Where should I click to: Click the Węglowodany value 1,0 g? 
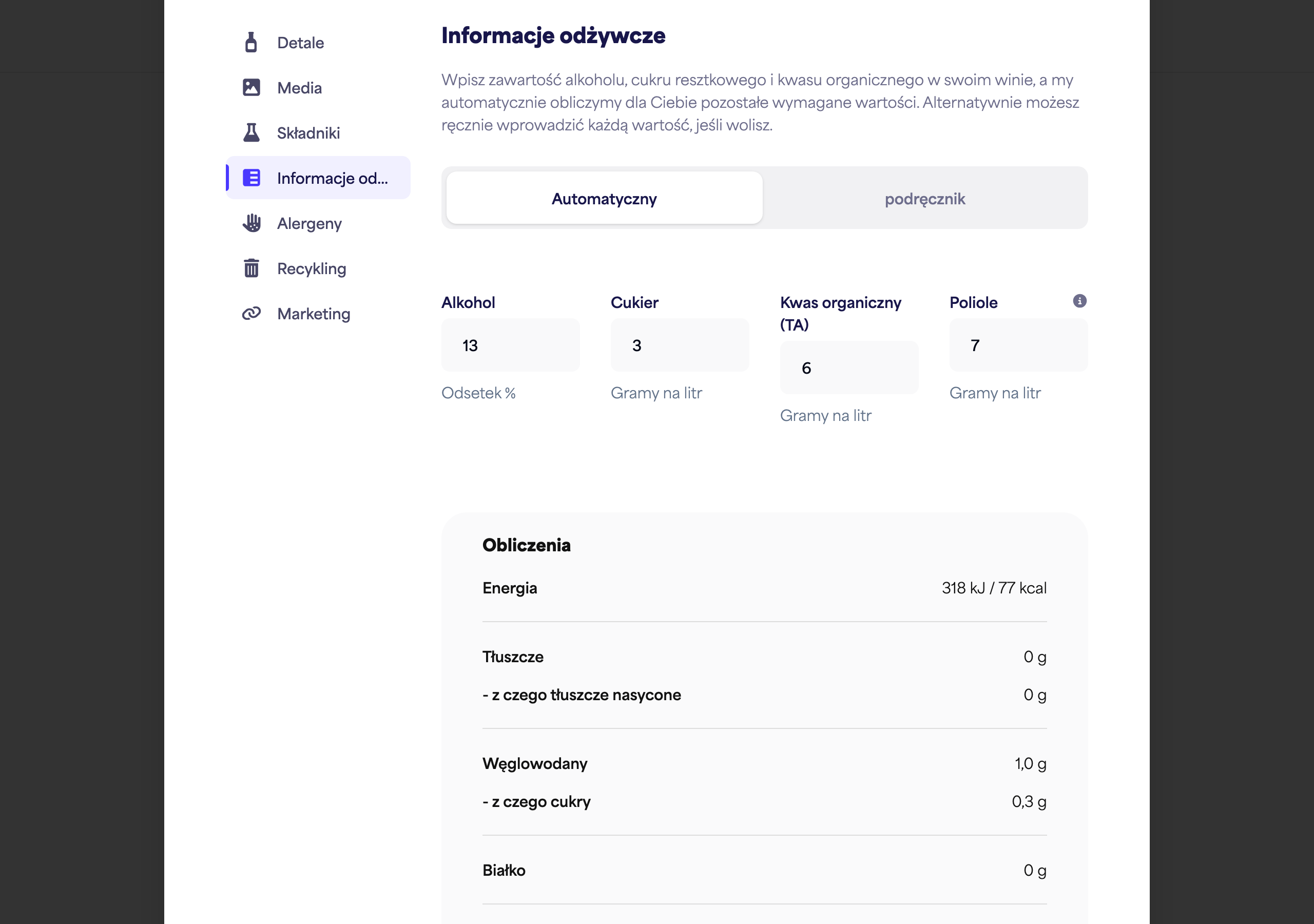(1031, 764)
